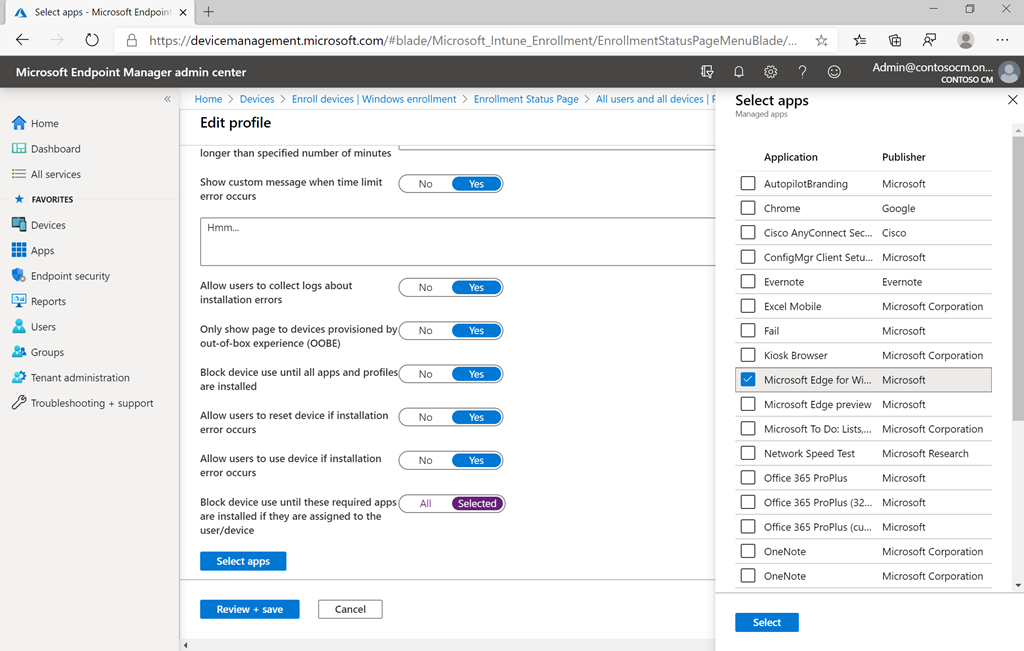This screenshot has width=1024, height=651.
Task: Click the Home breadcrumb link
Action: point(208,99)
